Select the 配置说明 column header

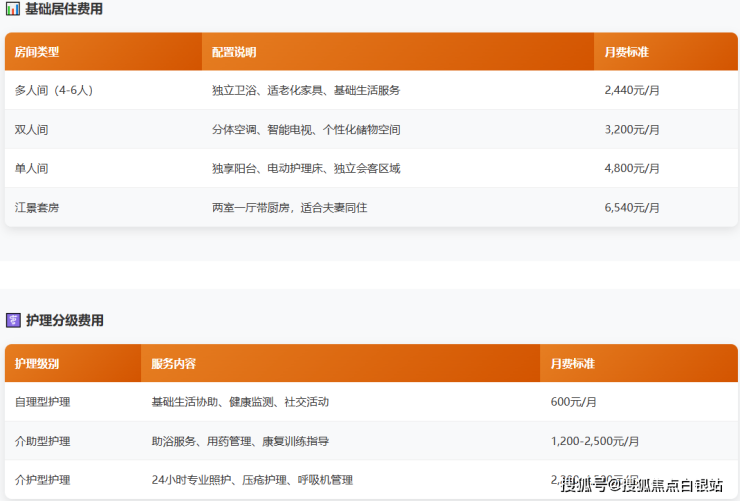(x=234, y=52)
